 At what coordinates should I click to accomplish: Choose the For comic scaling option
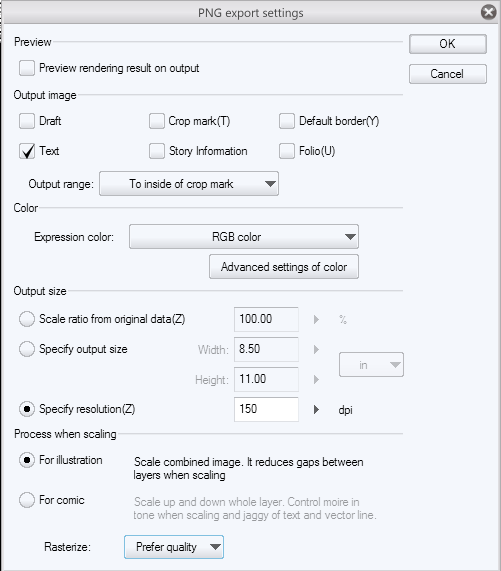[x=27, y=500]
